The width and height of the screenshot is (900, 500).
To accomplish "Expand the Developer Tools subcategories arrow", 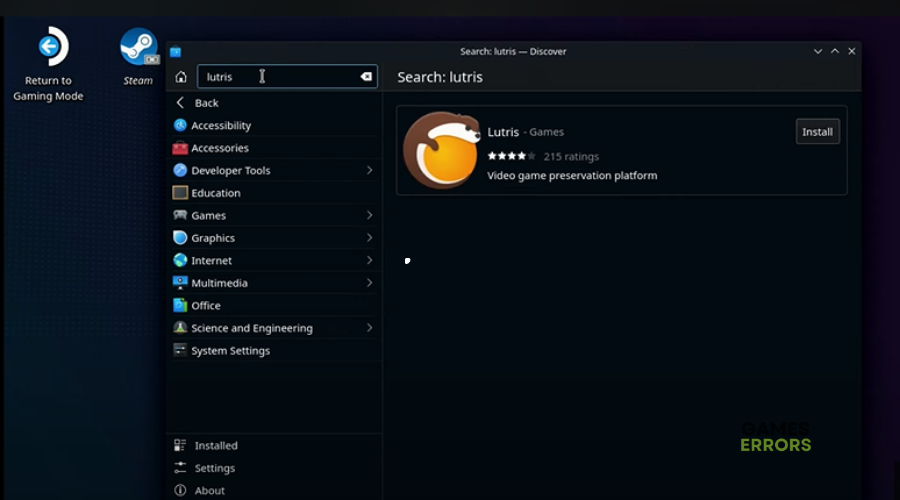I will [370, 170].
